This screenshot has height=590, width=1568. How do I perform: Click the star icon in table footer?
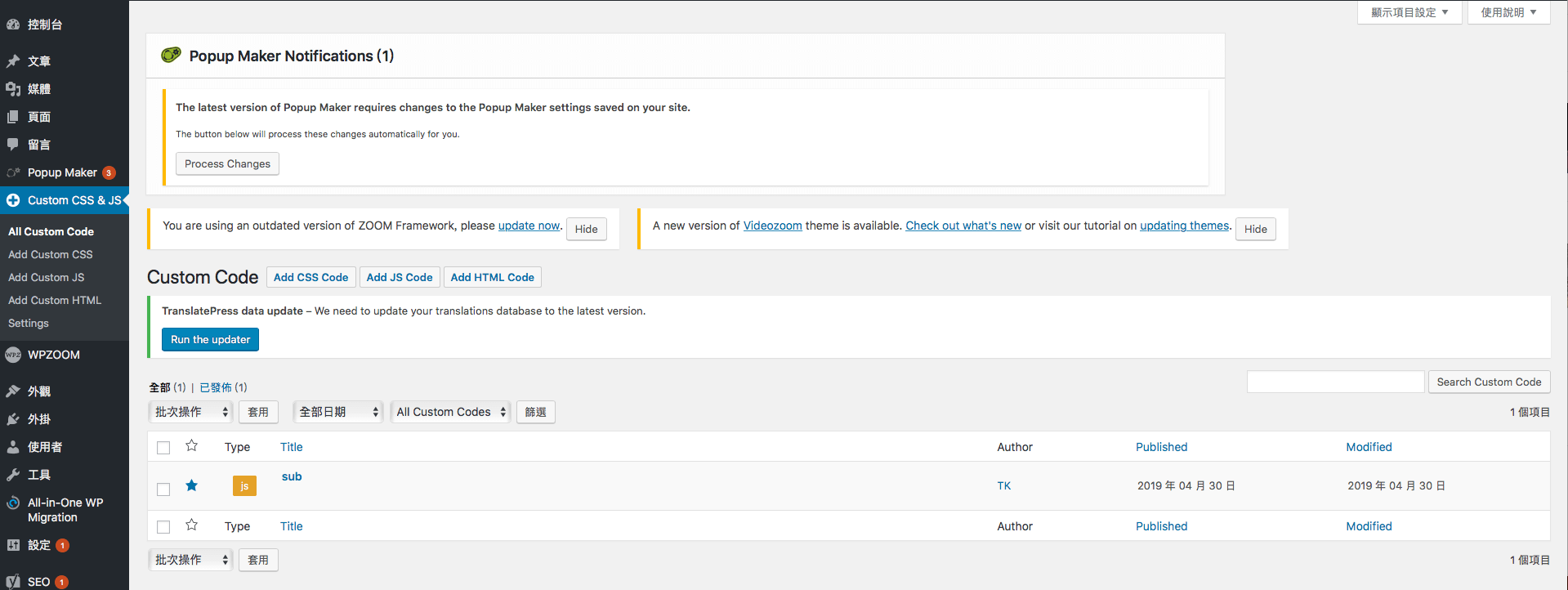[191, 525]
